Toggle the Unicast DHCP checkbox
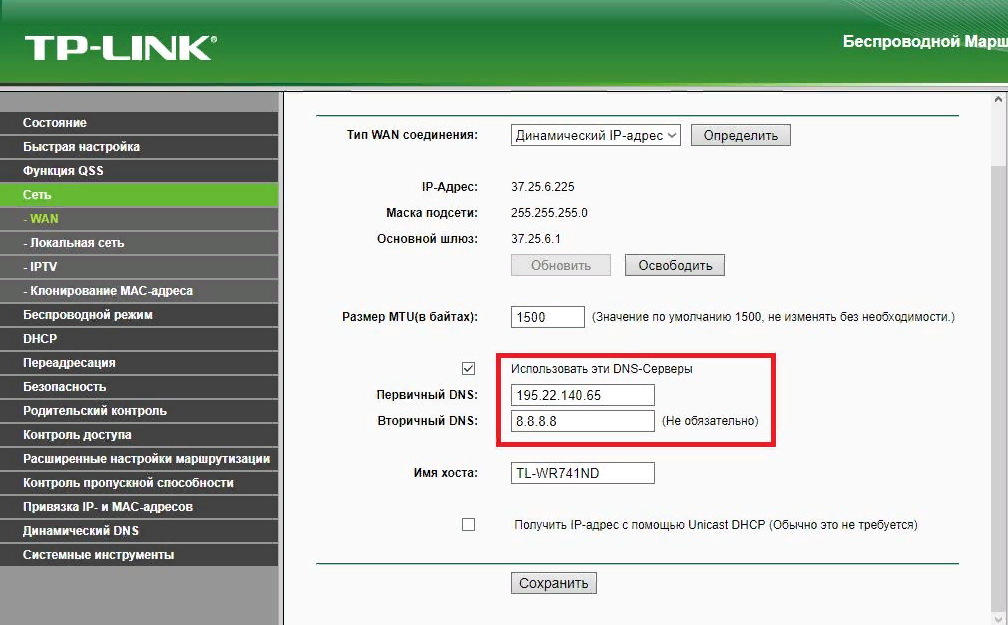The width and height of the screenshot is (1008, 625). click(x=468, y=524)
